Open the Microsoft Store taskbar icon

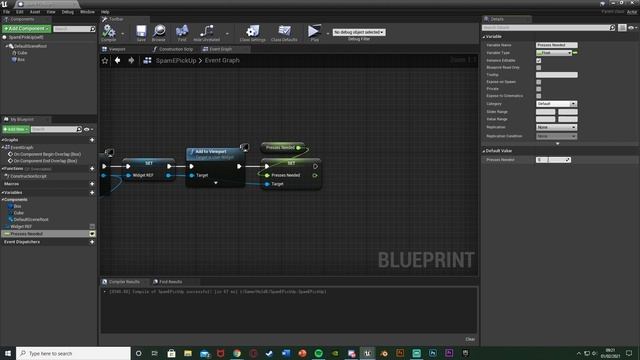(x=171, y=353)
